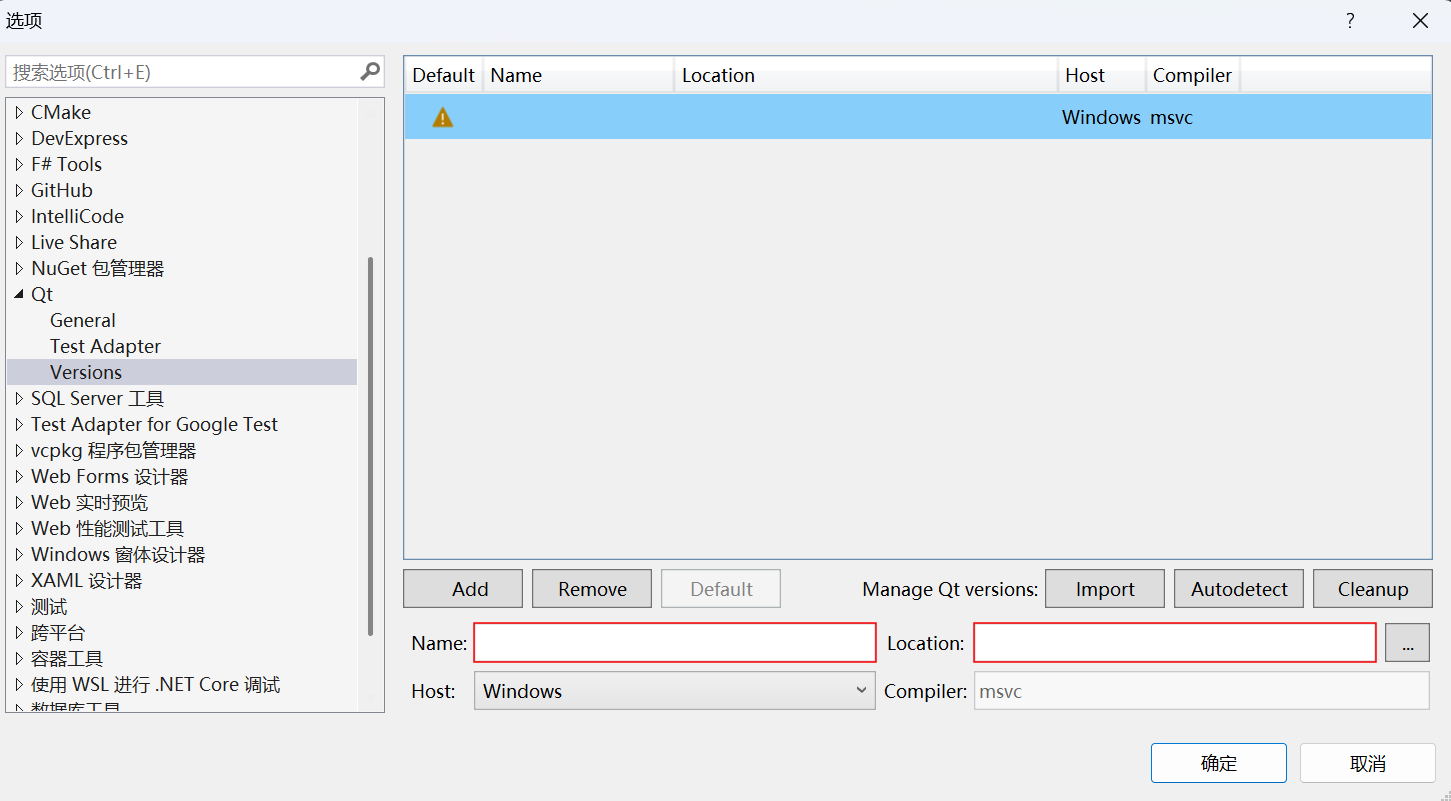
Task: Click the warning triangle on the Qt version row
Action: click(442, 117)
